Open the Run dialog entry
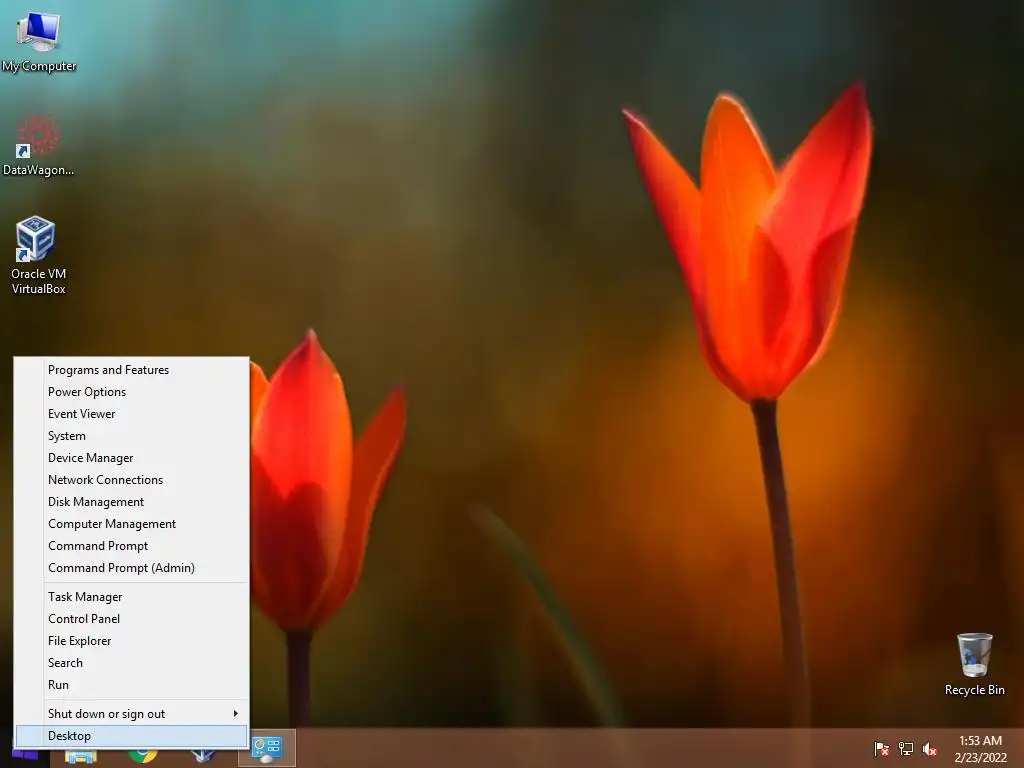 131,685
